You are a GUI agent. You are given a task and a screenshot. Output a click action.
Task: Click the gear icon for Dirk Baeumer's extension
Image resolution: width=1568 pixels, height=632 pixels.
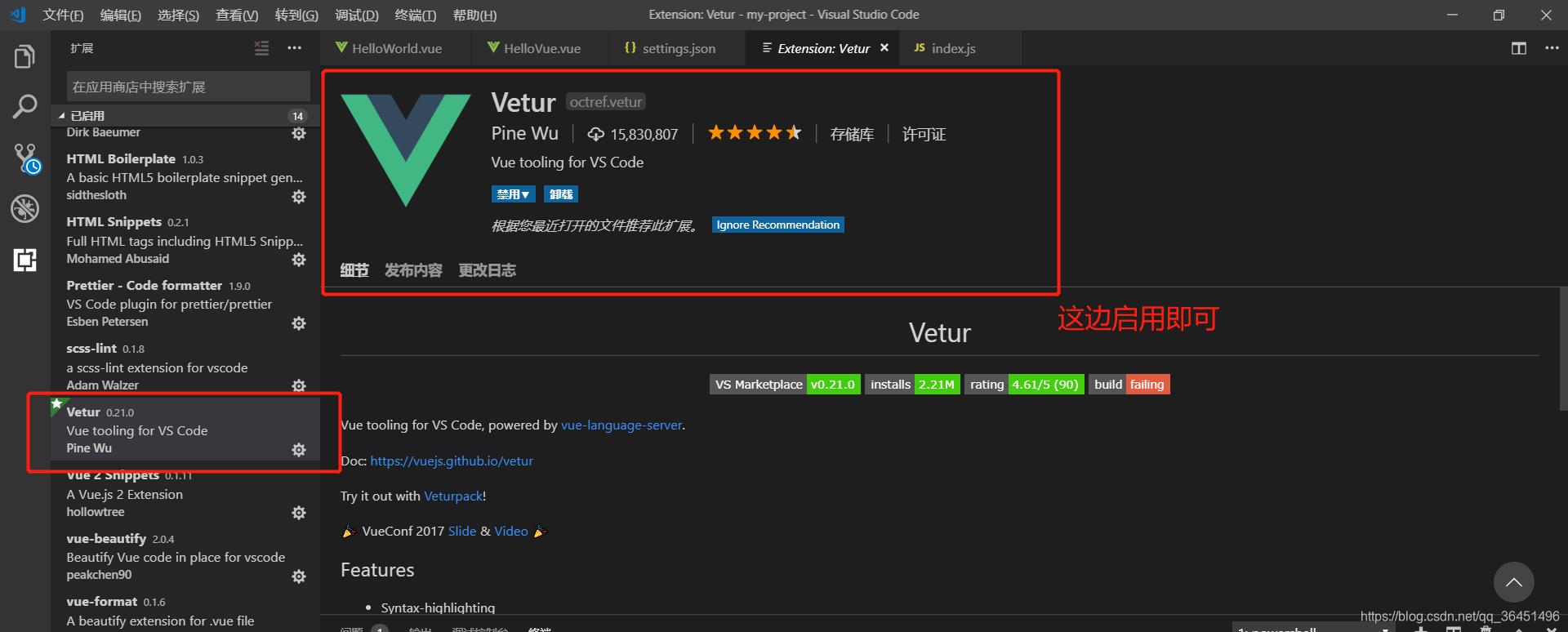pyautogui.click(x=299, y=133)
